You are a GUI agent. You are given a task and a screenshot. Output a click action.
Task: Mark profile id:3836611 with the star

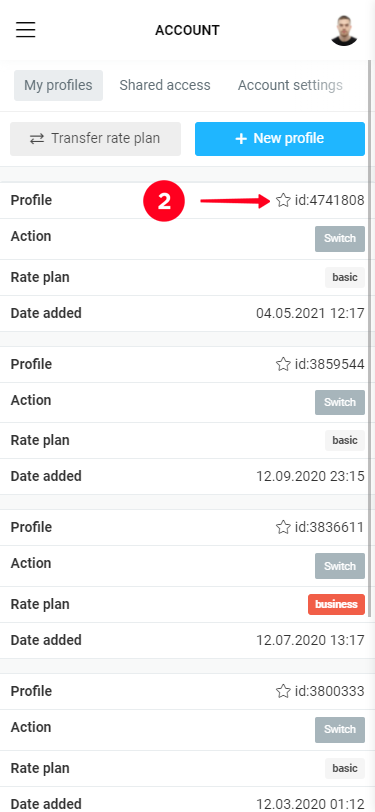point(283,527)
